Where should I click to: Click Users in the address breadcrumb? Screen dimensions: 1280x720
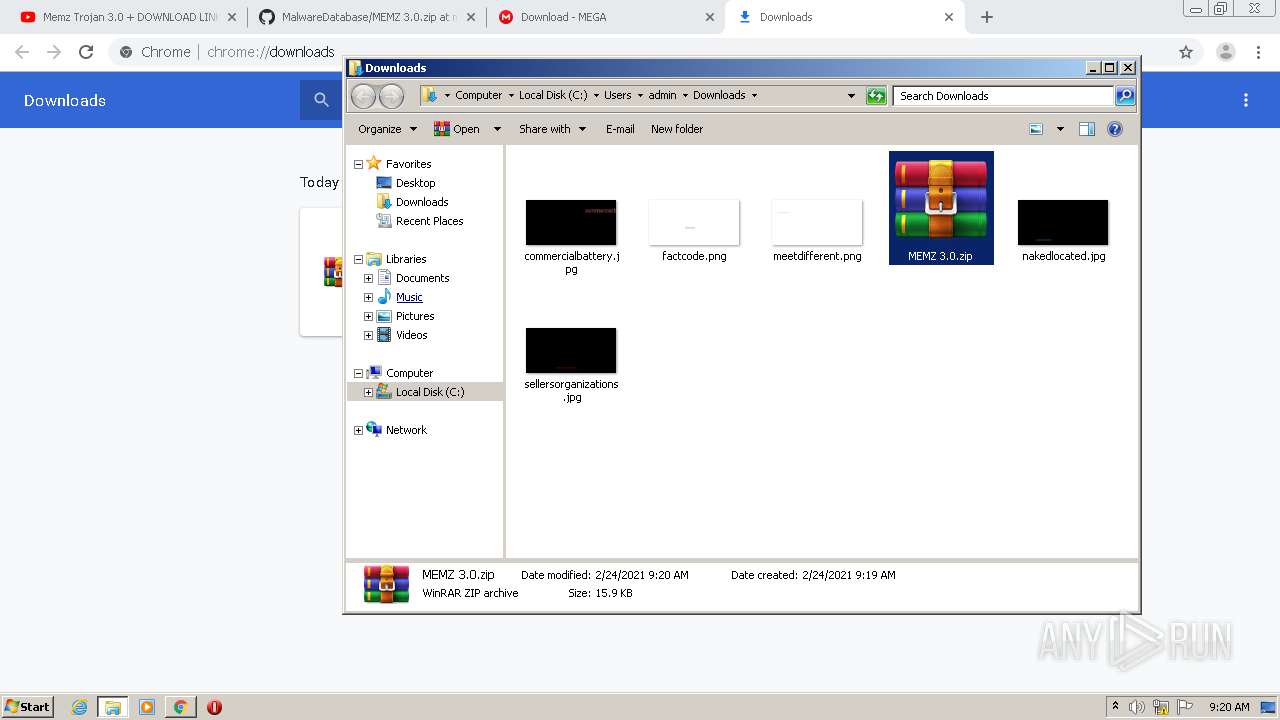coord(617,95)
